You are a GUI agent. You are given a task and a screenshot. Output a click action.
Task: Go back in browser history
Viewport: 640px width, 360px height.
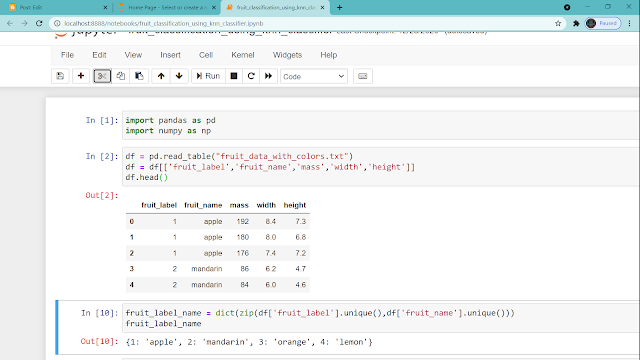pyautogui.click(x=10, y=23)
